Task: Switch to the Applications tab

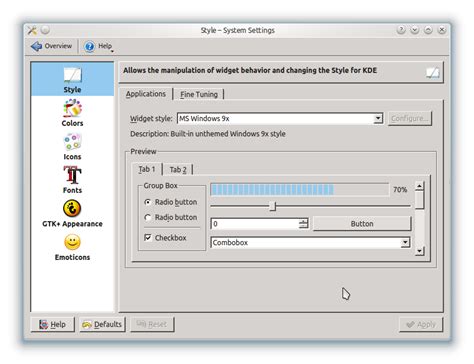Action: (x=146, y=94)
